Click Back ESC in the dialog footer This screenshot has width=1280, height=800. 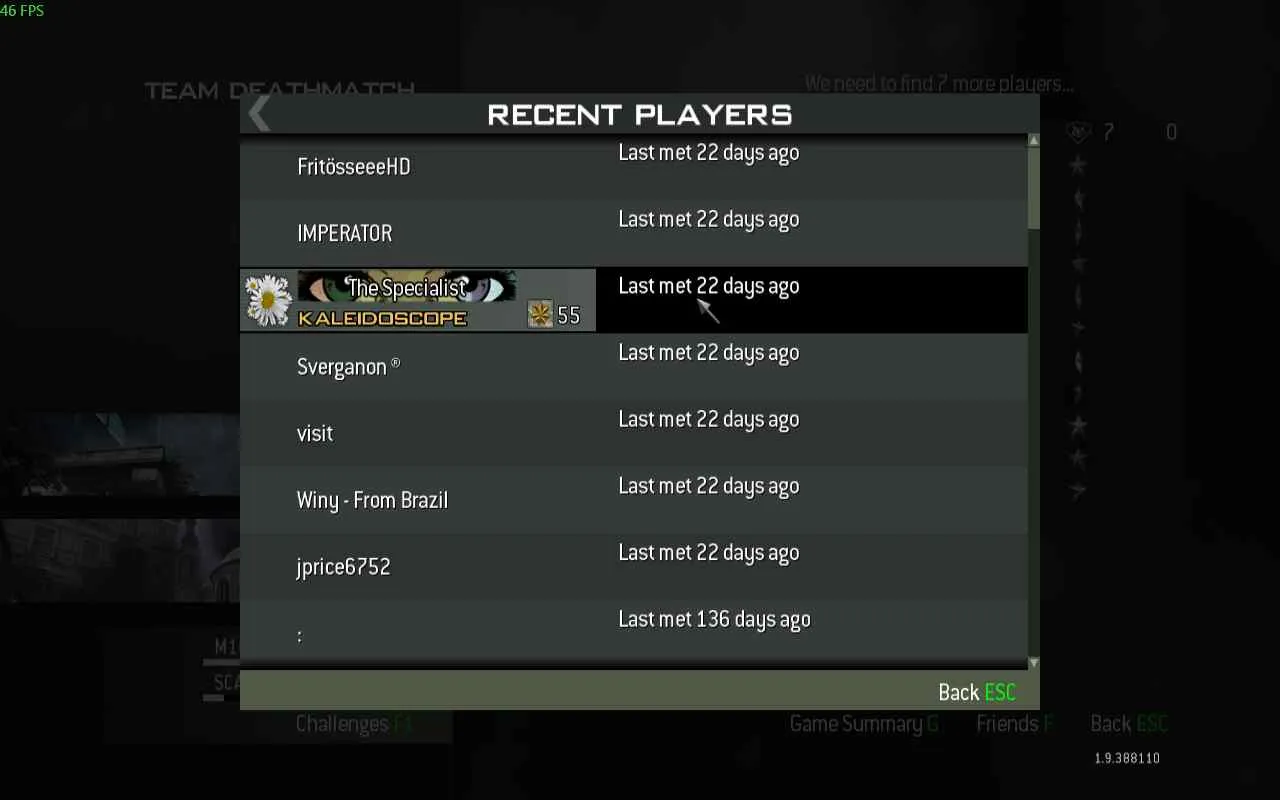[x=977, y=692]
